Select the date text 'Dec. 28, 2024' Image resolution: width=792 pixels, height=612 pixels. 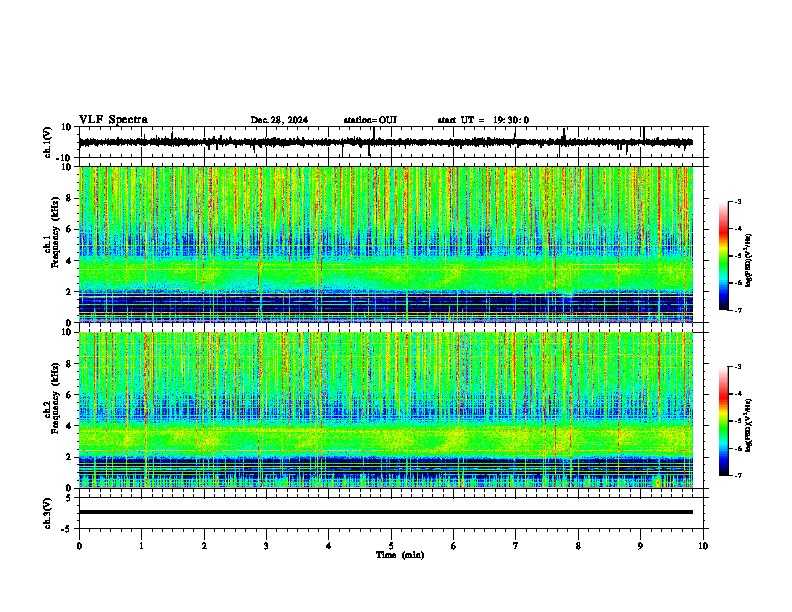(x=279, y=120)
